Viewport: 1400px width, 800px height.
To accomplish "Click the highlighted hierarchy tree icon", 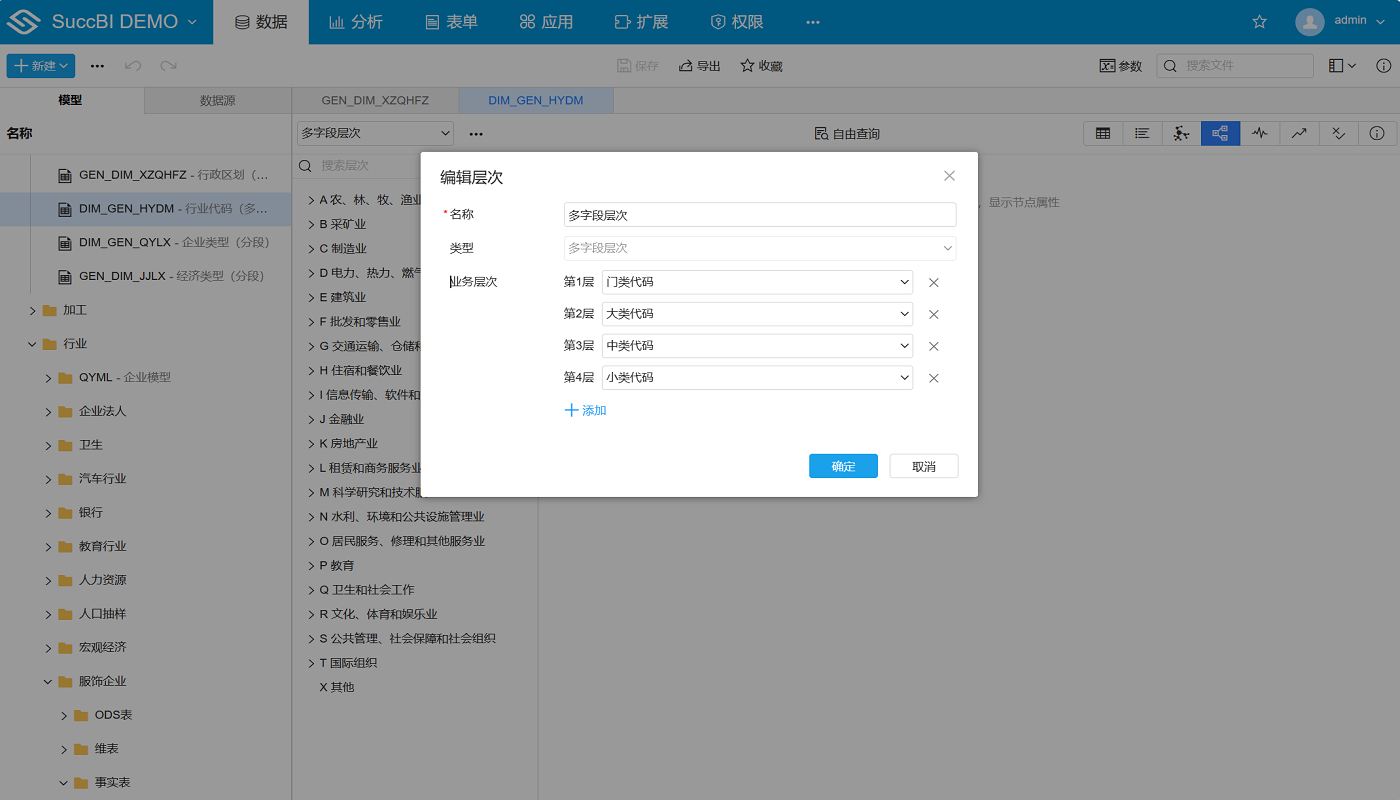I will pos(1220,133).
